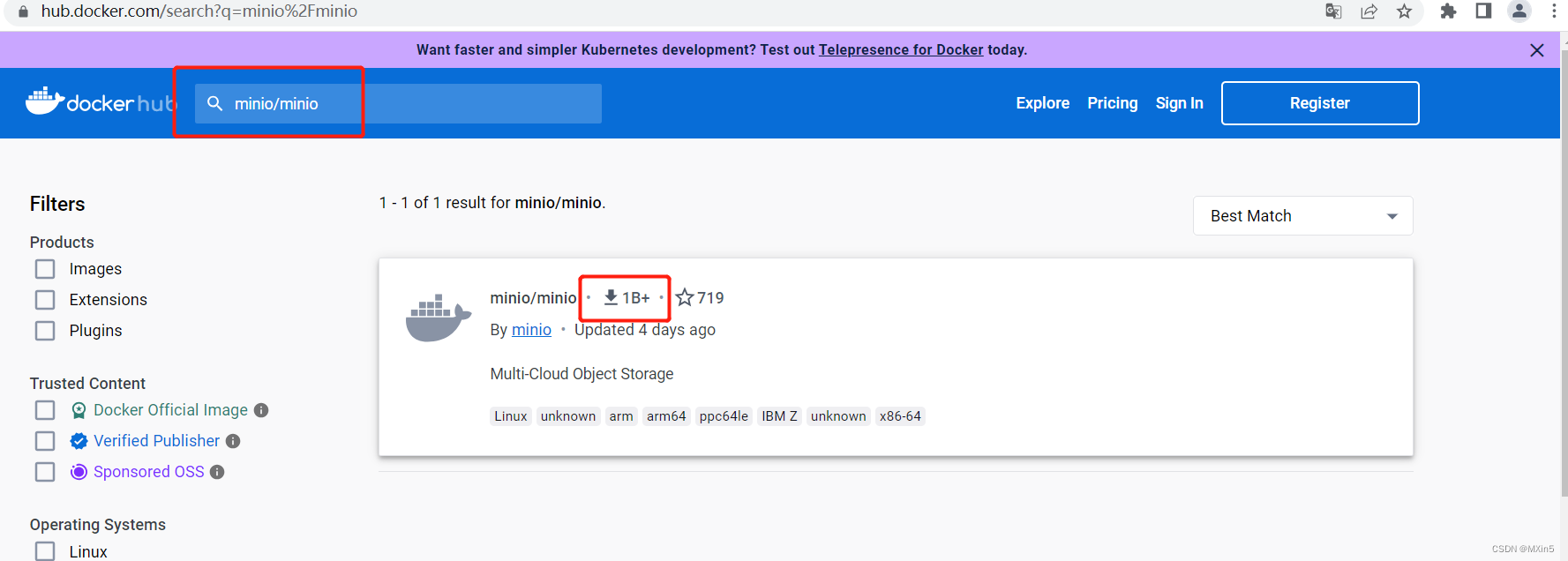Viewport: 1568px width, 561px height.
Task: Open the browser extensions puzzle icon
Action: click(x=1448, y=11)
